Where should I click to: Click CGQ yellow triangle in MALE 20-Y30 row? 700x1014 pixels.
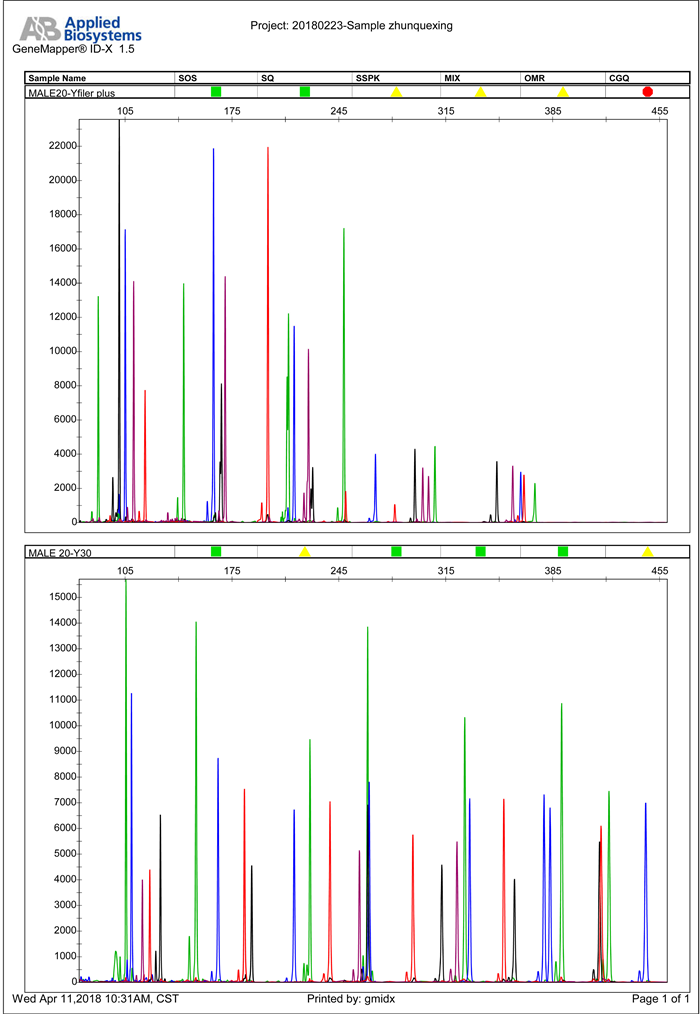647,552
